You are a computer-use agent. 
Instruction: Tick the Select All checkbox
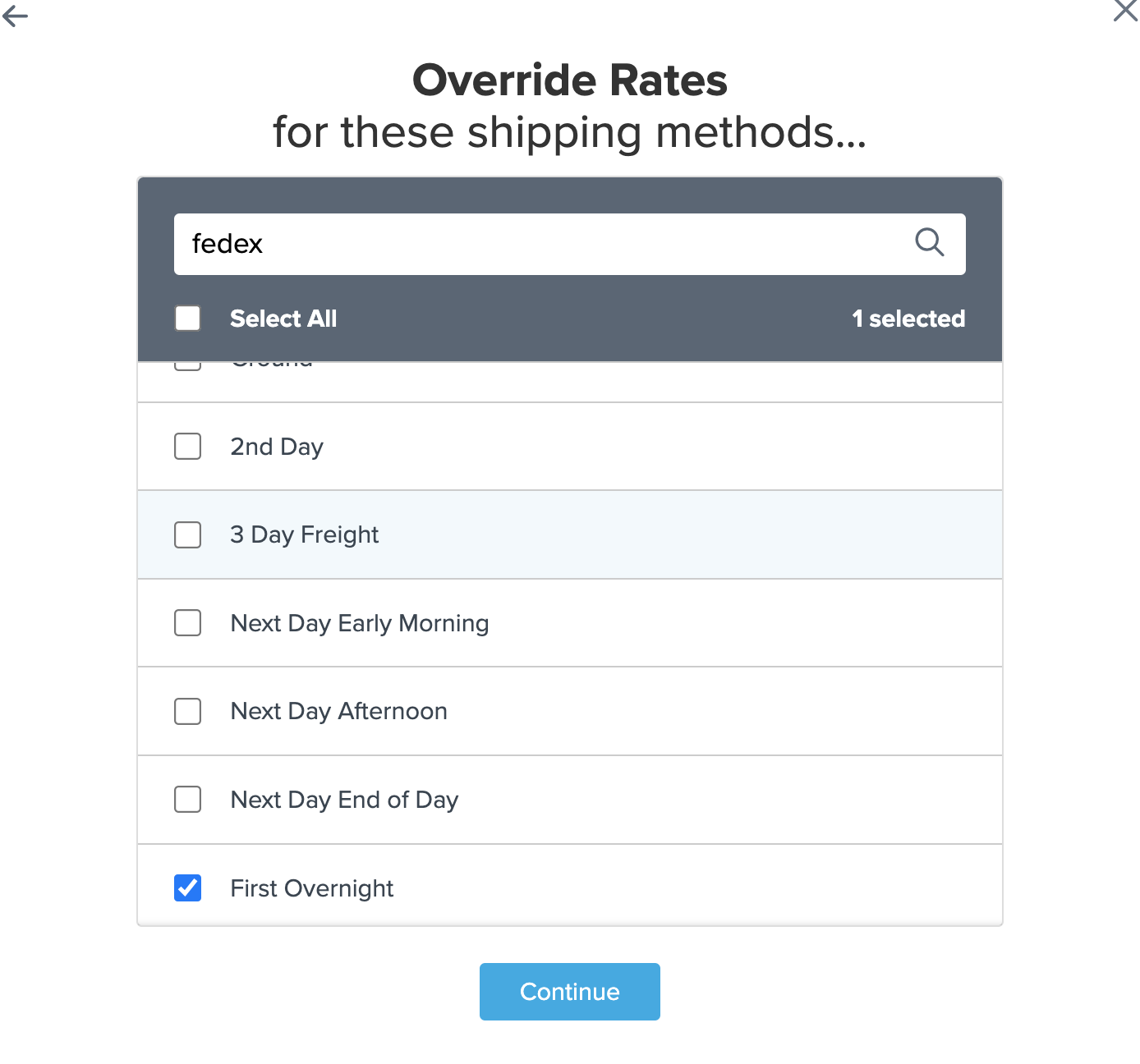[188, 319]
